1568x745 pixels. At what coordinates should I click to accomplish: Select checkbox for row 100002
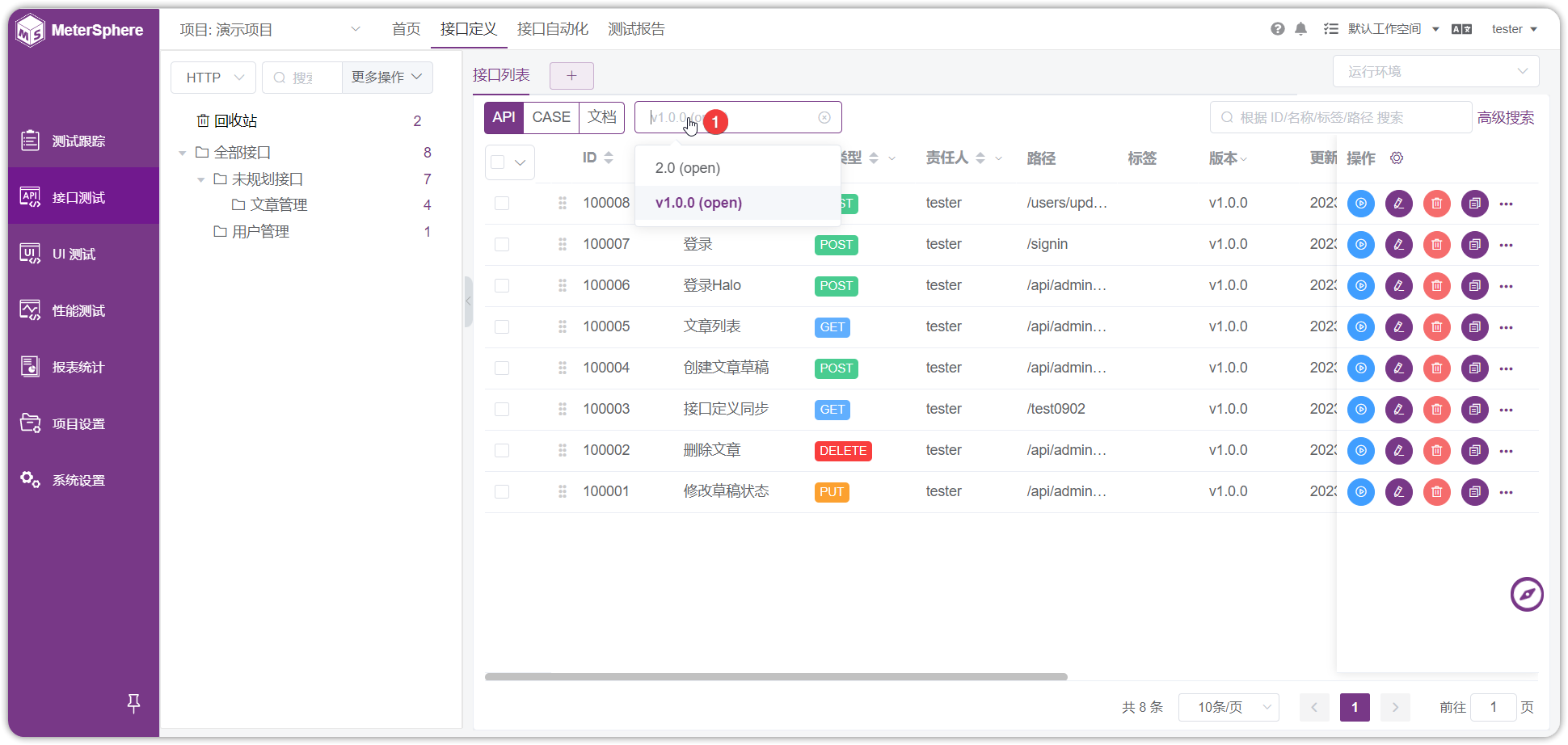click(502, 451)
